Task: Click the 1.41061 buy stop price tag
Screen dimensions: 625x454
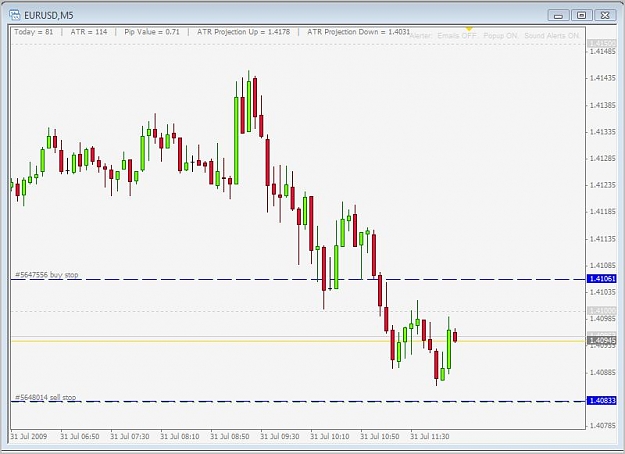Action: coord(602,279)
